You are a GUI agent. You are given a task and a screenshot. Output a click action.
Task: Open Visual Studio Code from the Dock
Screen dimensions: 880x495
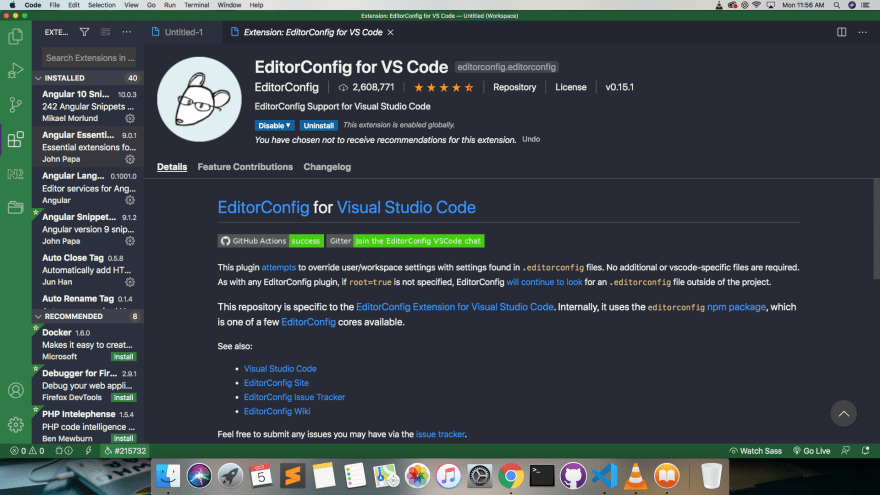[604, 476]
